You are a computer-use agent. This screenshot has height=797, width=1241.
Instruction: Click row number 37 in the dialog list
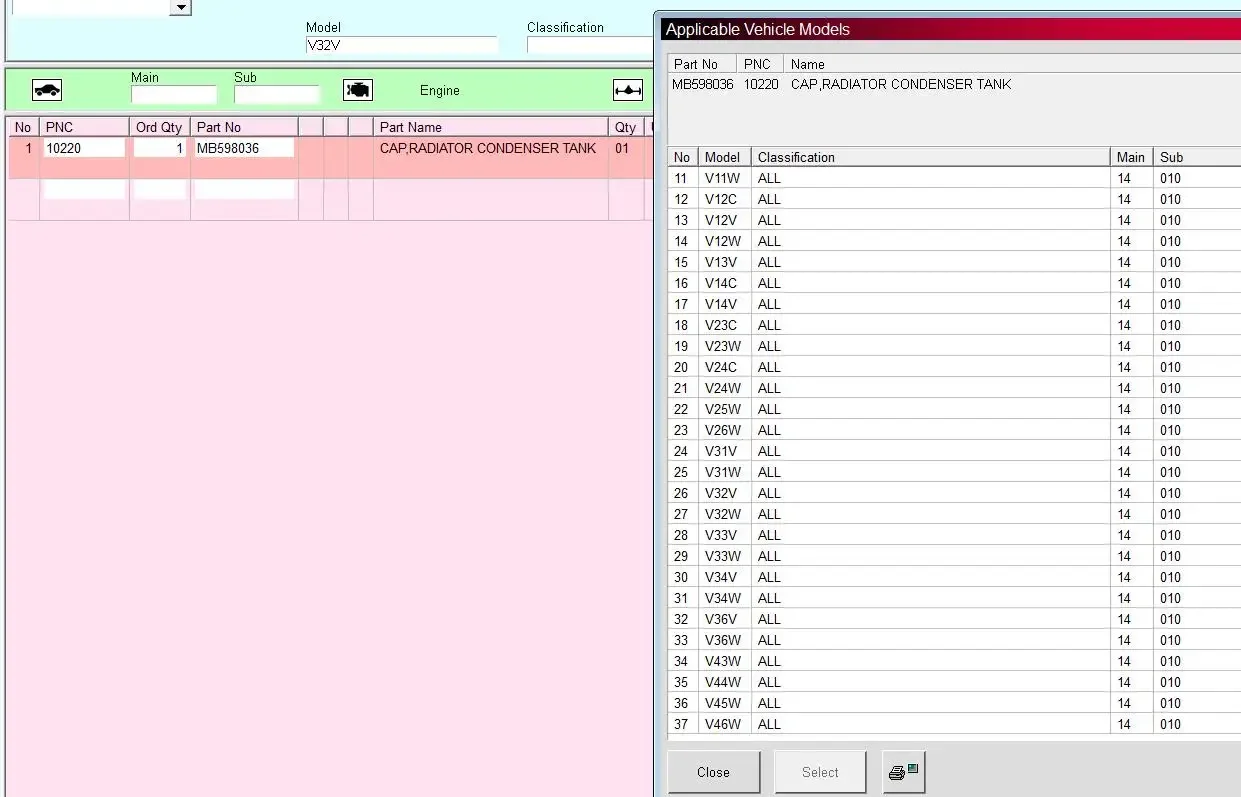pos(681,724)
